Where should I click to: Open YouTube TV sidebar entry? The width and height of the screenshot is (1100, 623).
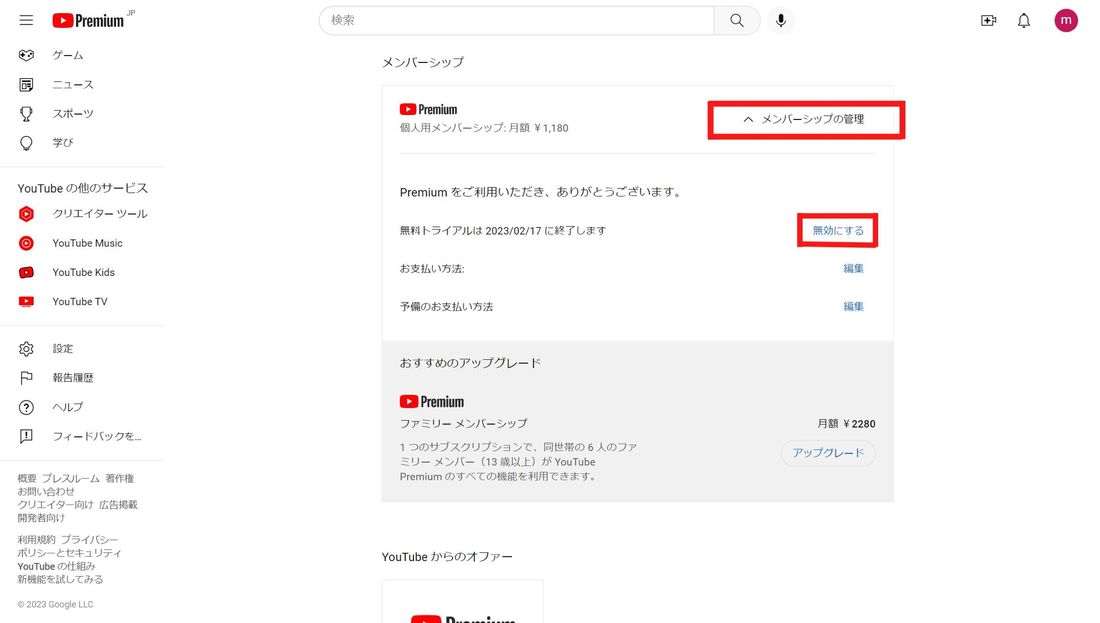81,302
